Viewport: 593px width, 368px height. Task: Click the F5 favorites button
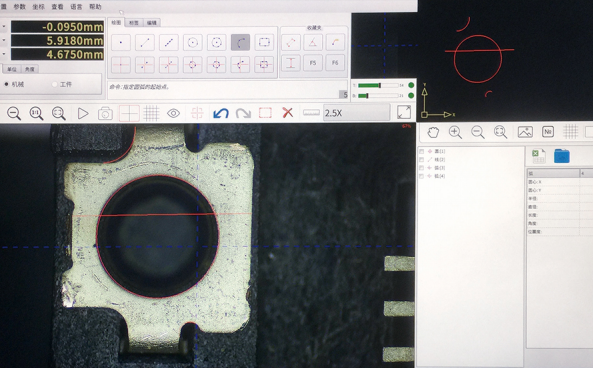tap(313, 63)
